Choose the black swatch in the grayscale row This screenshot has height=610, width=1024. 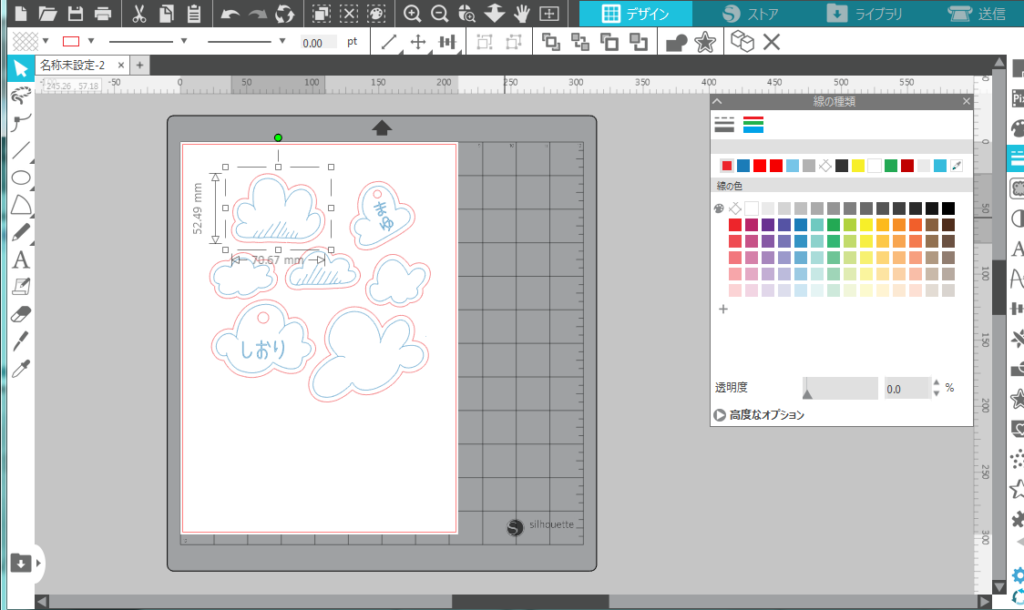tap(948, 208)
